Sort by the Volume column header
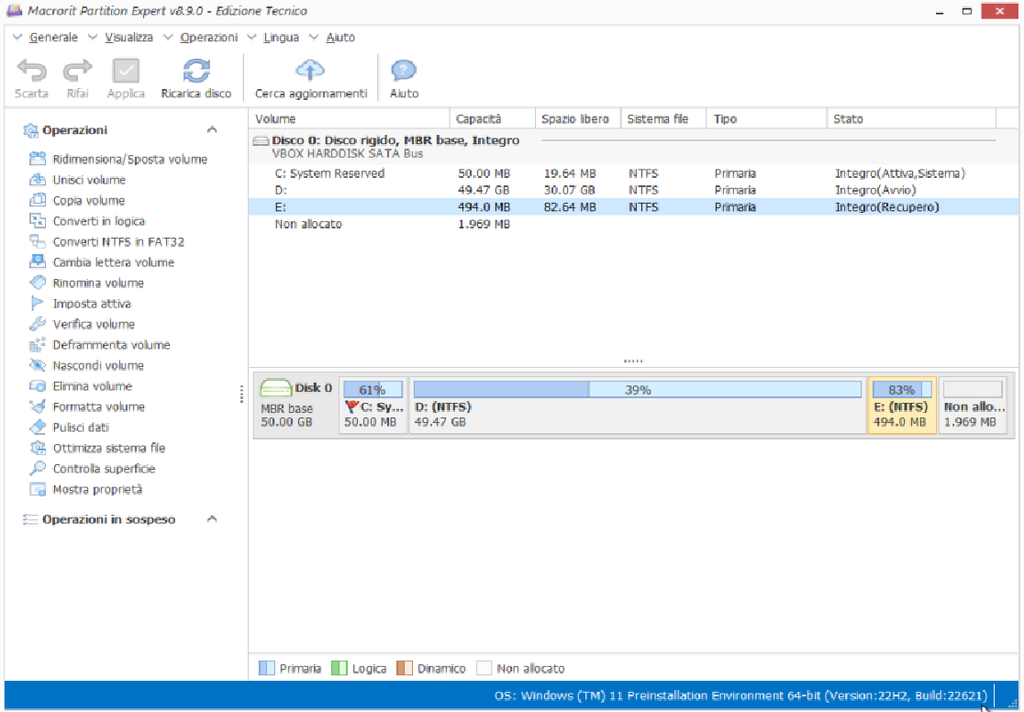This screenshot has width=1024, height=712. pos(349,119)
